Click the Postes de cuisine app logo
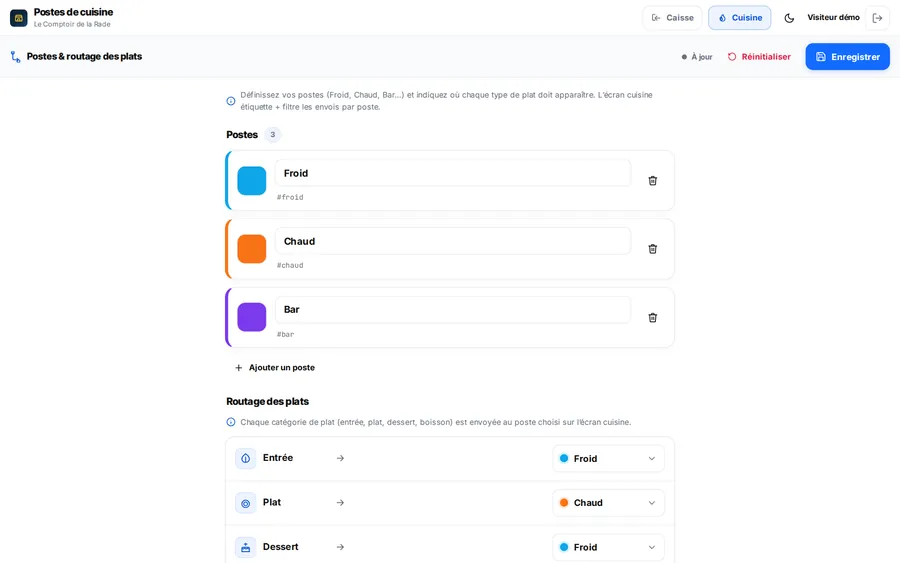 [x=18, y=18]
